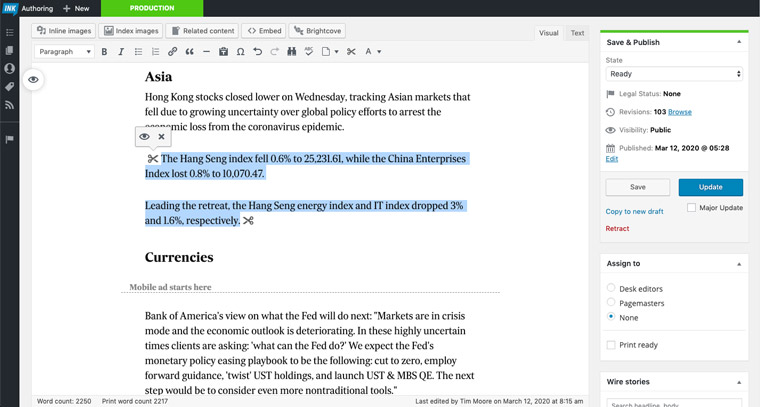The height and width of the screenshot is (407, 760).
Task: Insert a bulleted list
Action: point(138,51)
